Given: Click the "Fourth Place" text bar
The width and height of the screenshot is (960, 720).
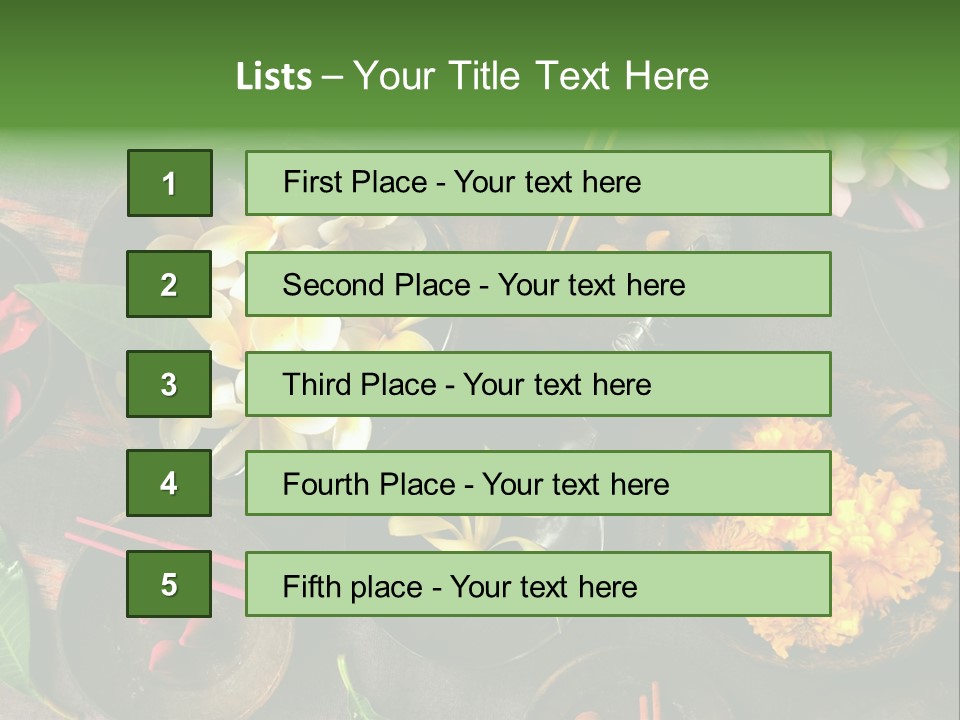Looking at the screenshot, I should pos(538,483).
